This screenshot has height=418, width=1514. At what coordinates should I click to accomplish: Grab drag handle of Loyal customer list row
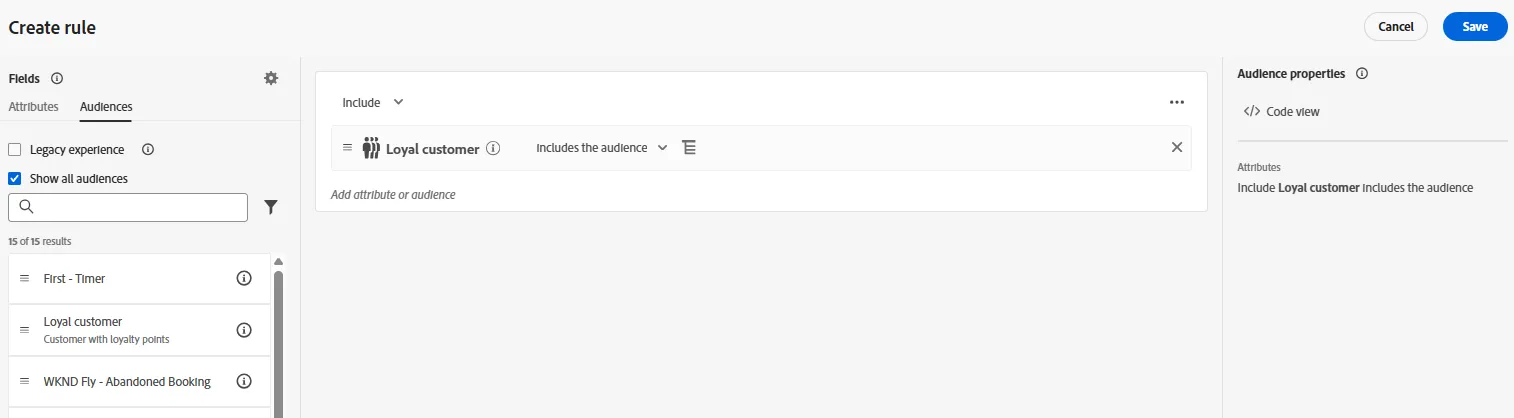tap(25, 330)
